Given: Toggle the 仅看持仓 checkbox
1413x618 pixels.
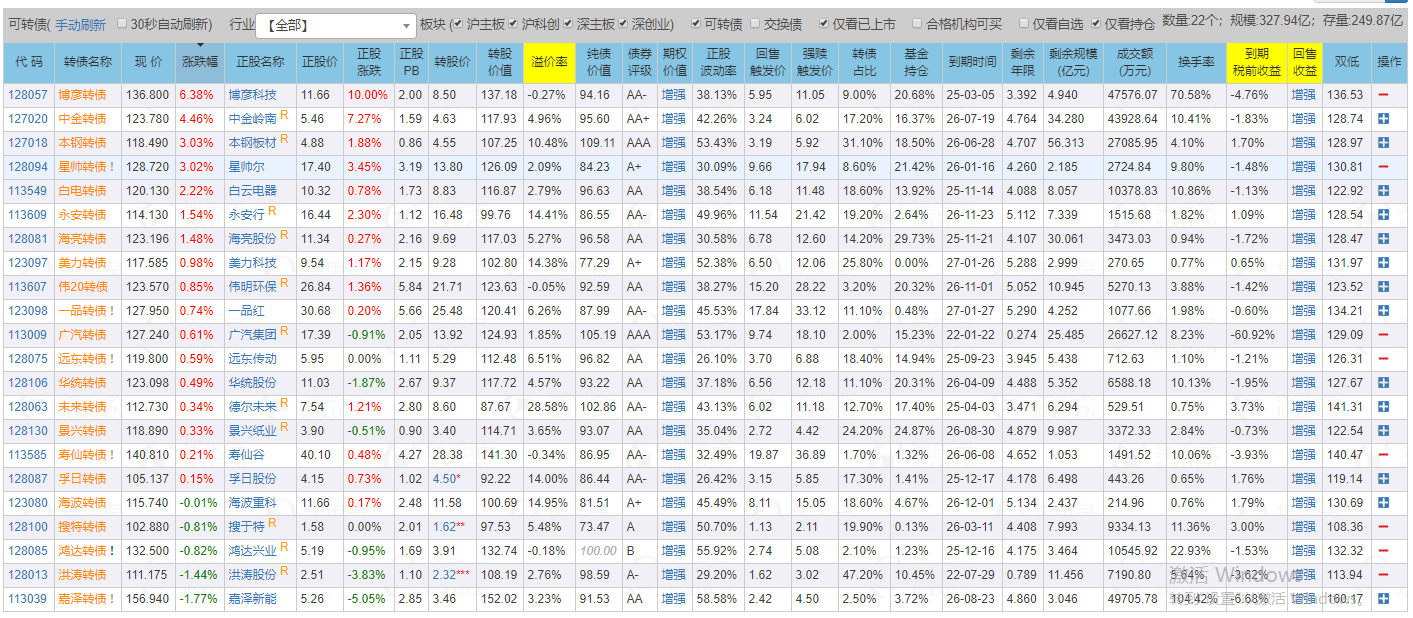Looking at the screenshot, I should point(1096,24).
